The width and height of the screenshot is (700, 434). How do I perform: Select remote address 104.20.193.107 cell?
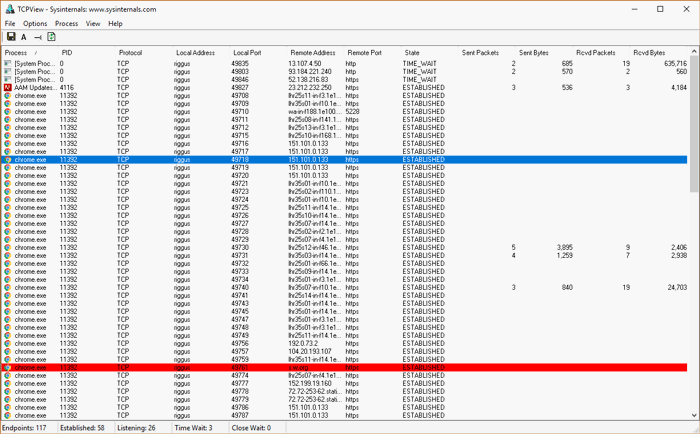(310, 351)
